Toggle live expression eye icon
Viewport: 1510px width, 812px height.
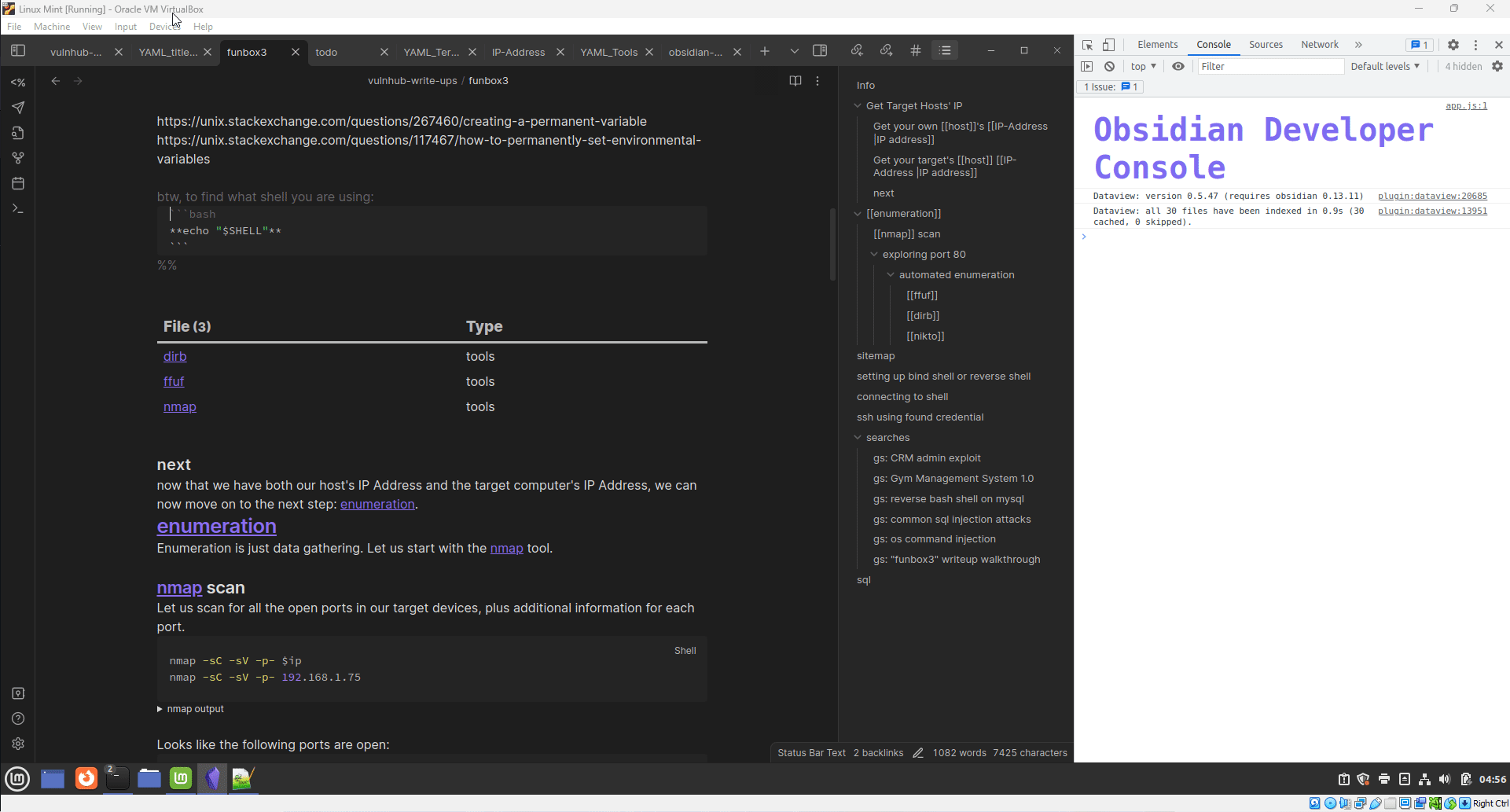point(1178,67)
